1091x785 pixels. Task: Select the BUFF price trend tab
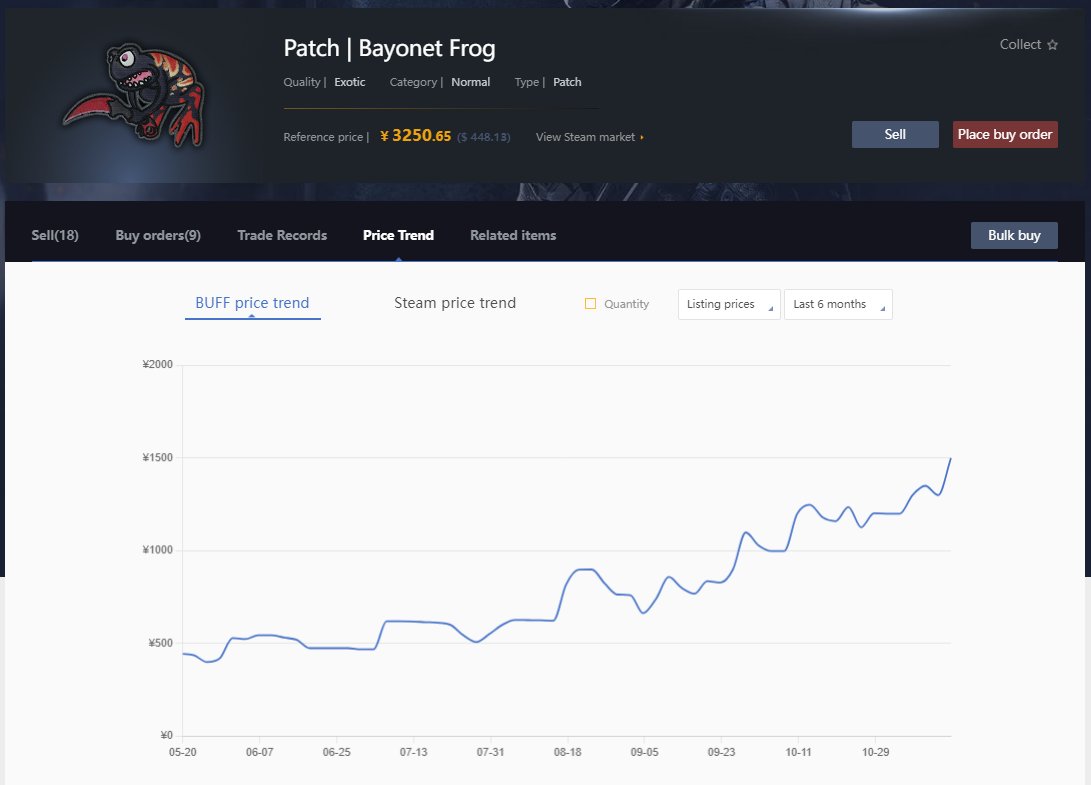(x=252, y=303)
